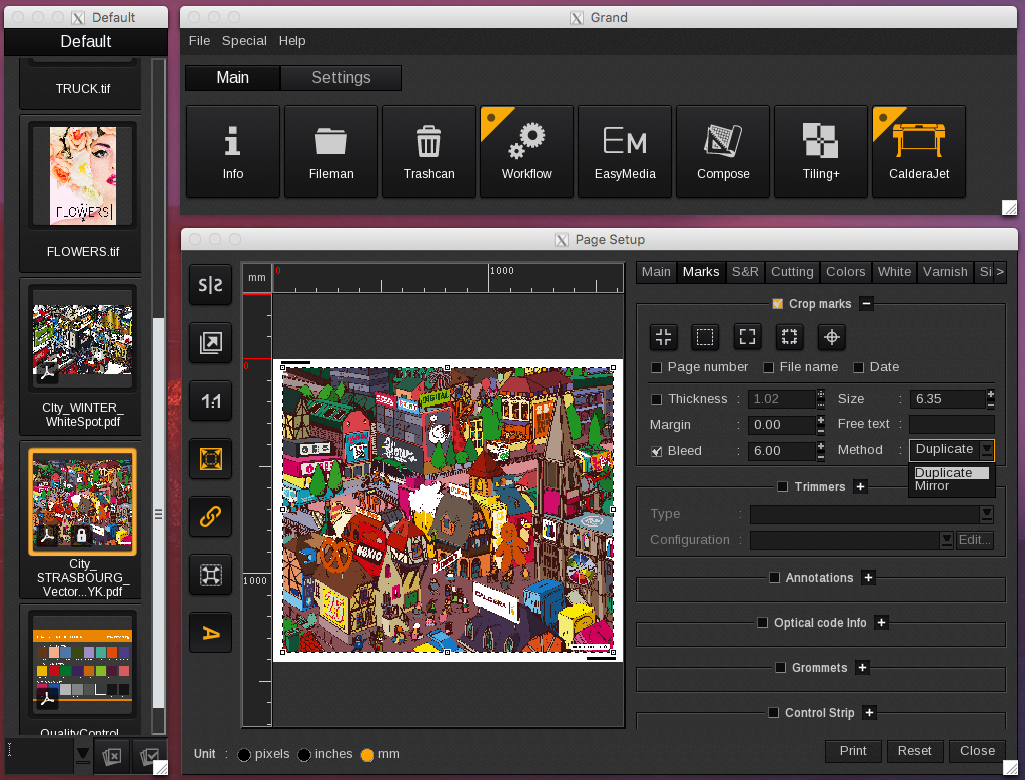Click the Reset button

[x=914, y=751]
